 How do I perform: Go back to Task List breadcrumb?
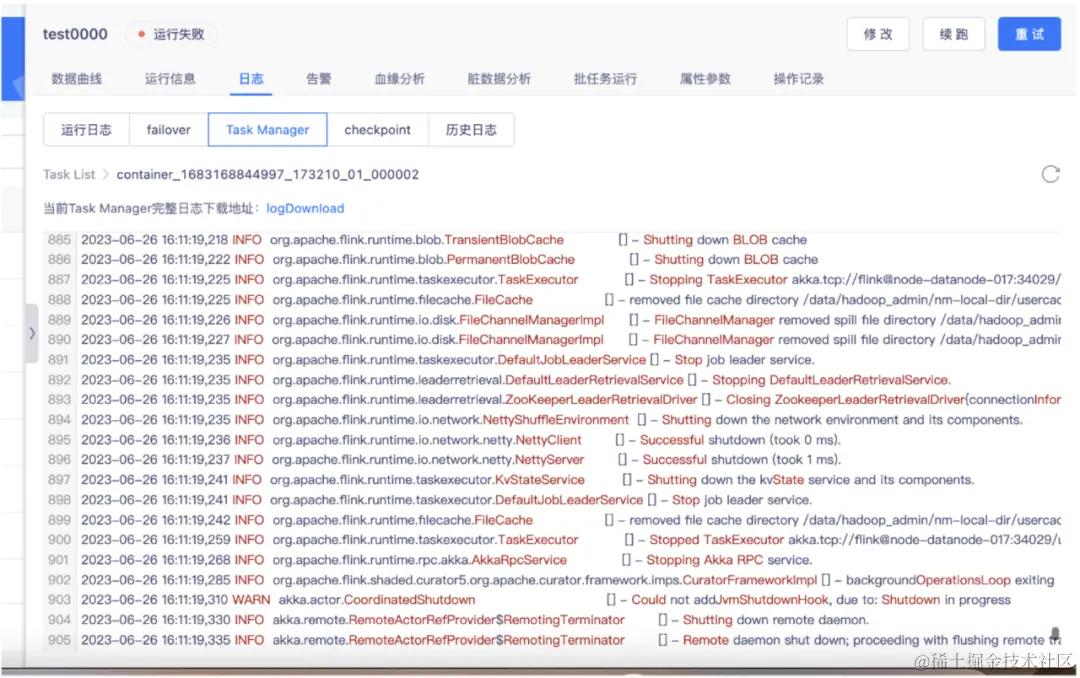click(69, 174)
